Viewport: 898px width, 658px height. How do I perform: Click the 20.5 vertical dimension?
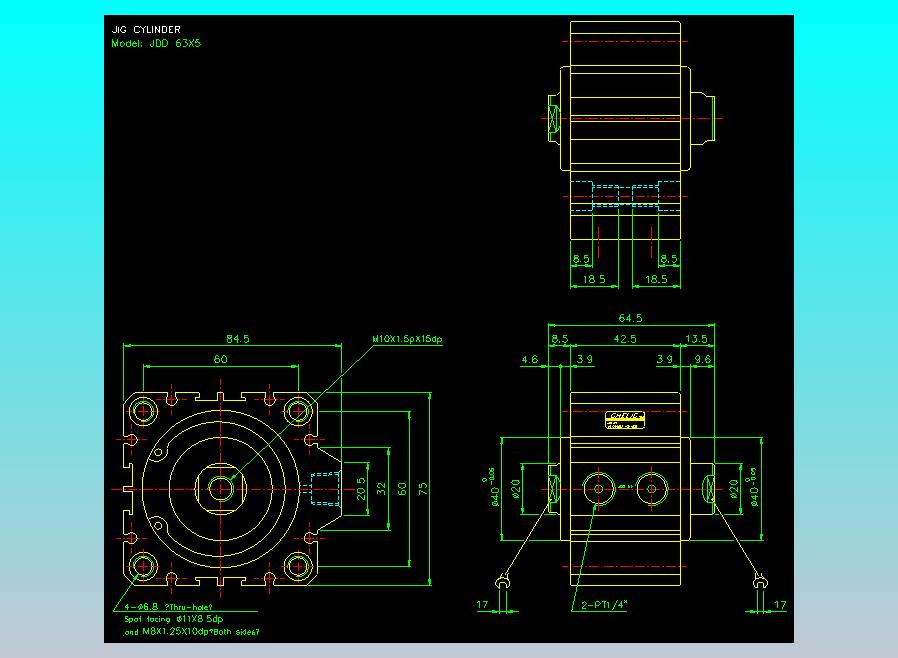(x=361, y=488)
